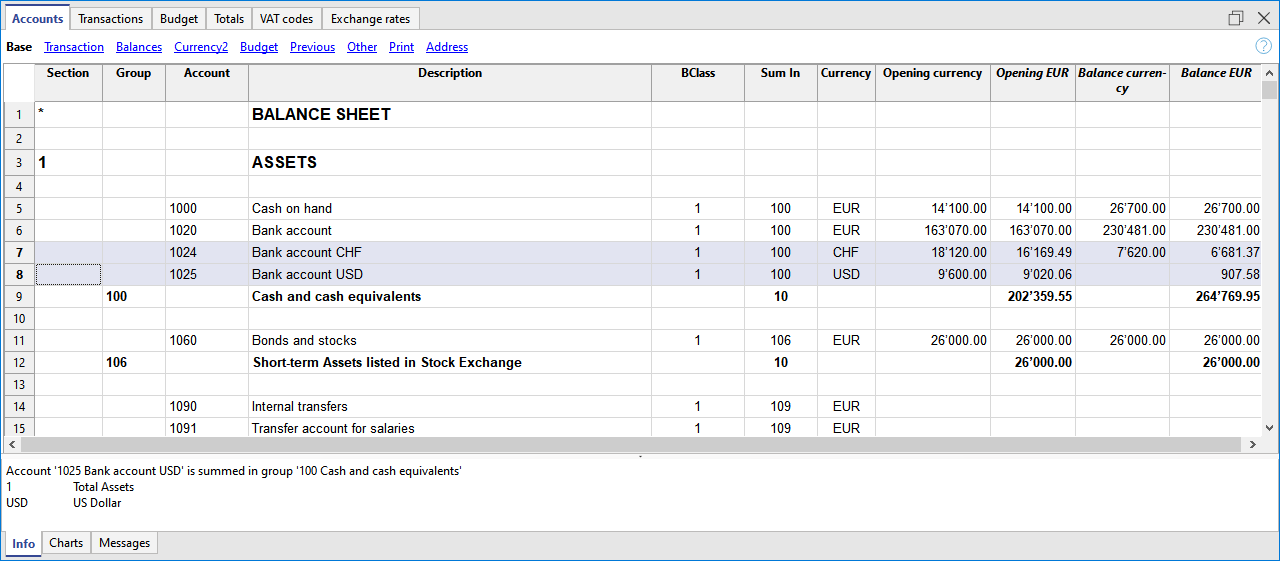This screenshot has height=561, width=1280.
Task: Click the vertical scrollbar down arrow
Action: tap(1269, 427)
